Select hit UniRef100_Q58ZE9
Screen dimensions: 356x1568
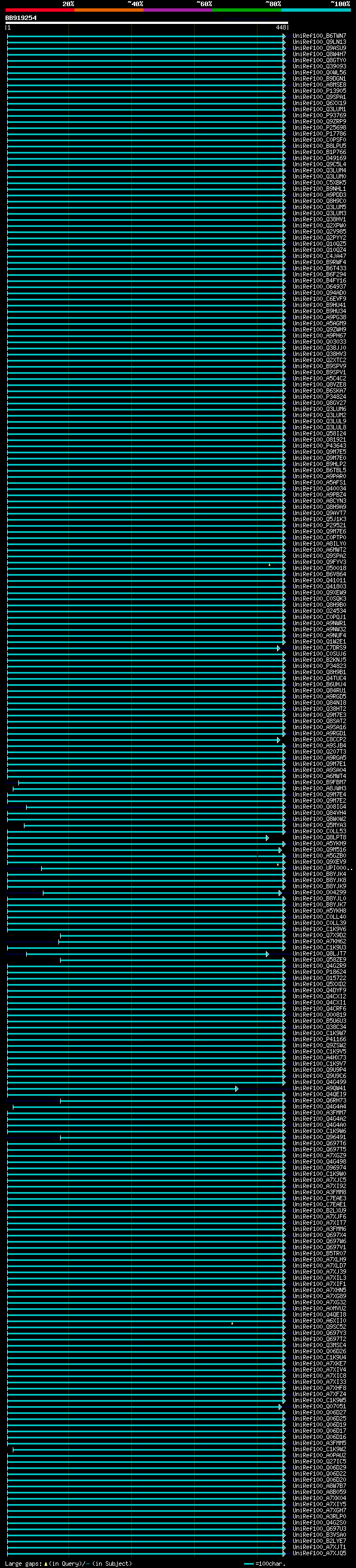(x=319, y=960)
